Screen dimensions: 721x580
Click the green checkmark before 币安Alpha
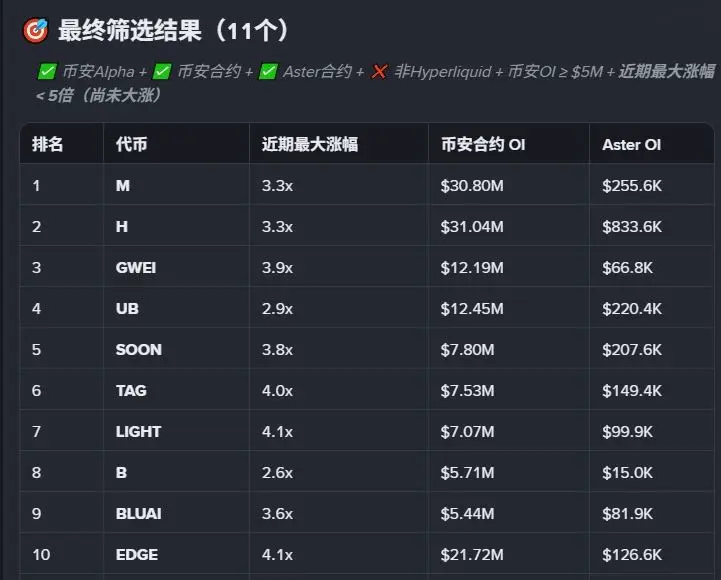pyautogui.click(x=47, y=71)
